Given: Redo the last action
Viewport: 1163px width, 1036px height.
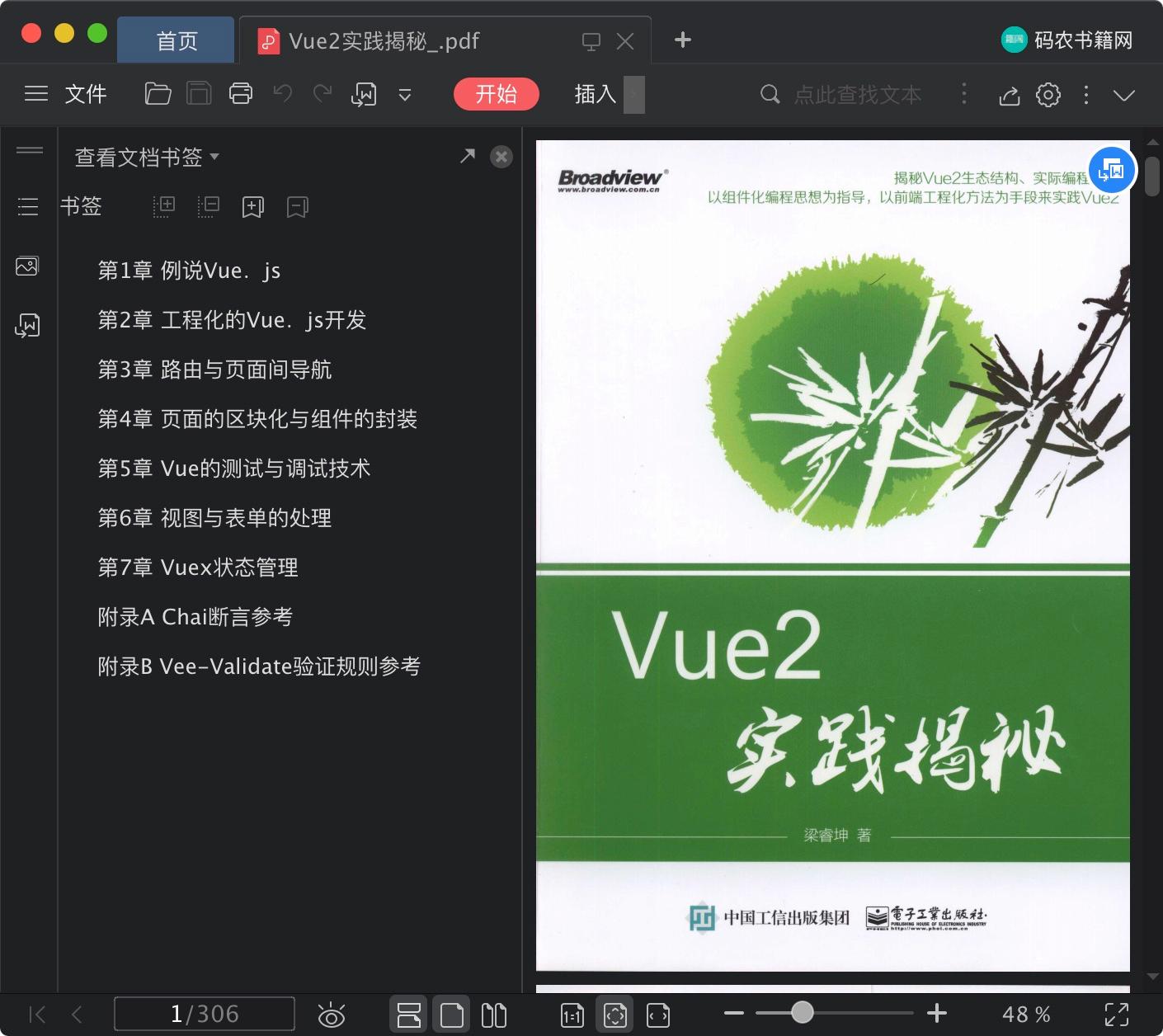Looking at the screenshot, I should coord(323,94).
